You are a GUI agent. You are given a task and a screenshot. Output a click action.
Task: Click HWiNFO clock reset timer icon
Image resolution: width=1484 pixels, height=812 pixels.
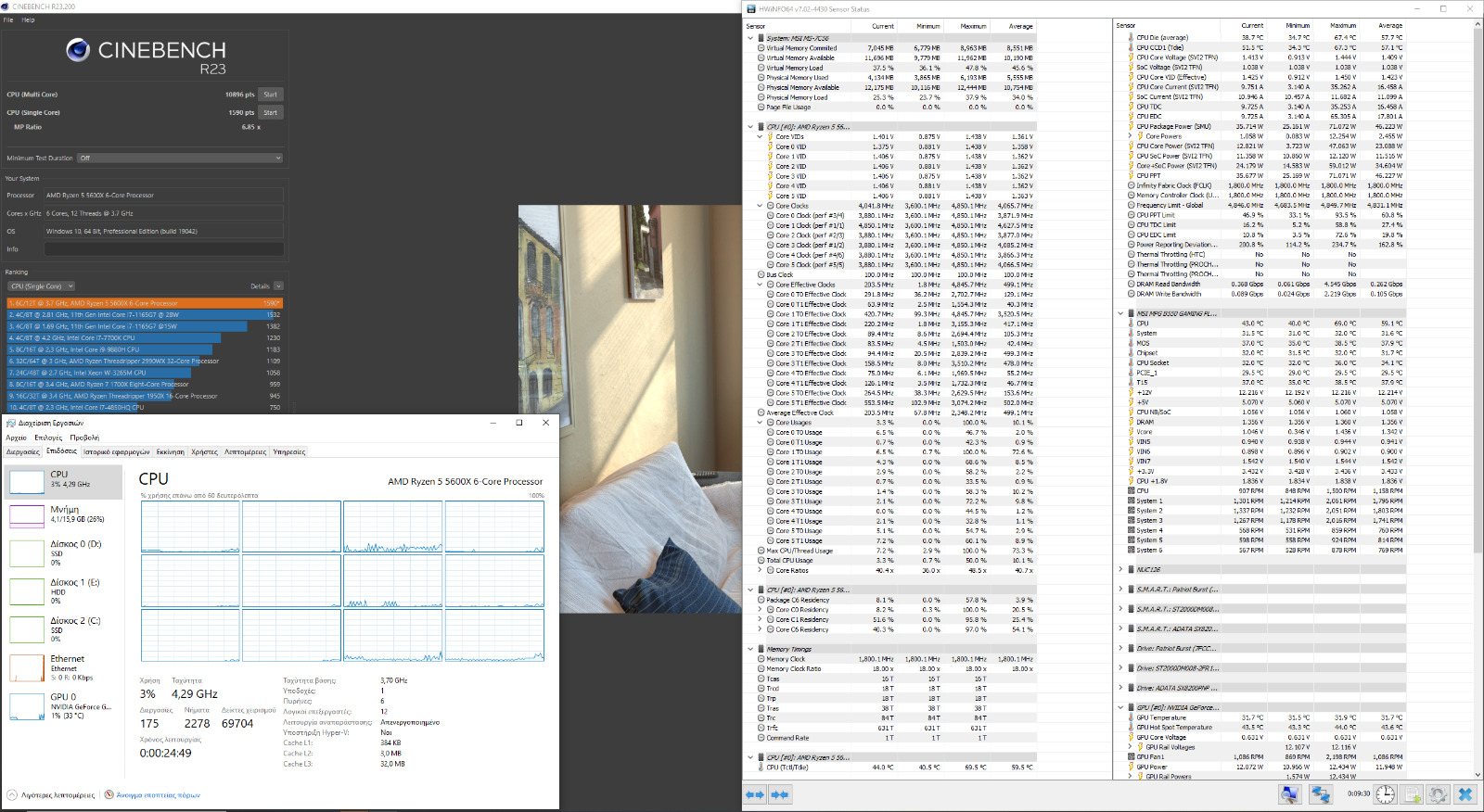(x=1385, y=794)
